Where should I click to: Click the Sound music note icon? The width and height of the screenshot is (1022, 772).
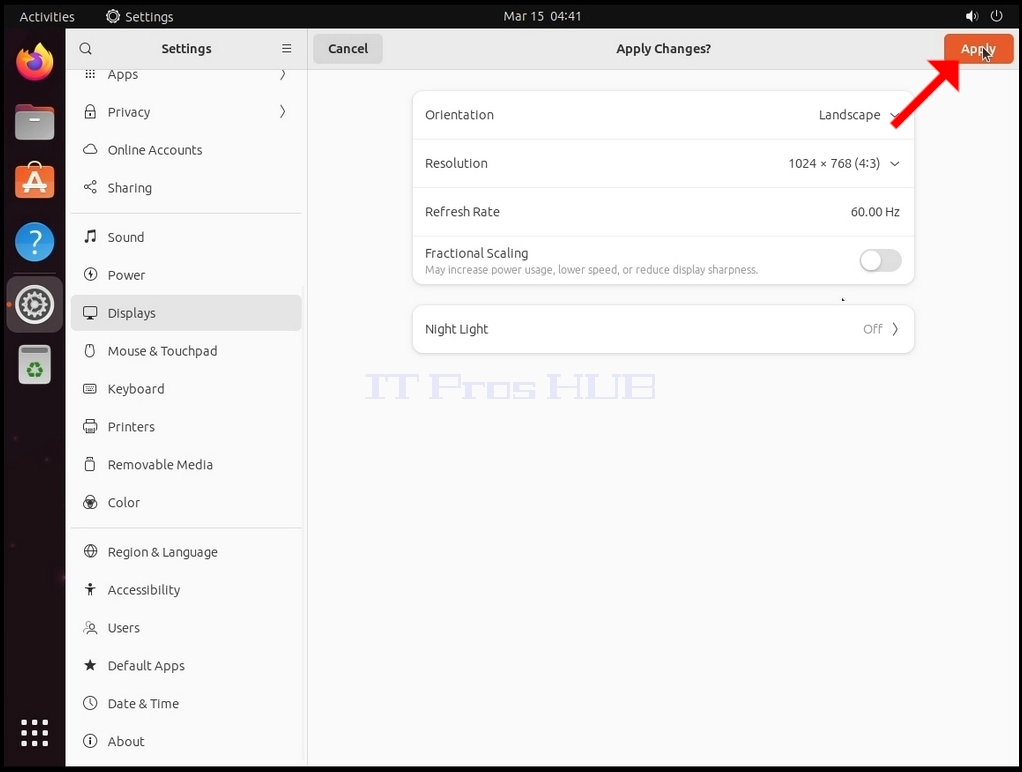coord(91,237)
